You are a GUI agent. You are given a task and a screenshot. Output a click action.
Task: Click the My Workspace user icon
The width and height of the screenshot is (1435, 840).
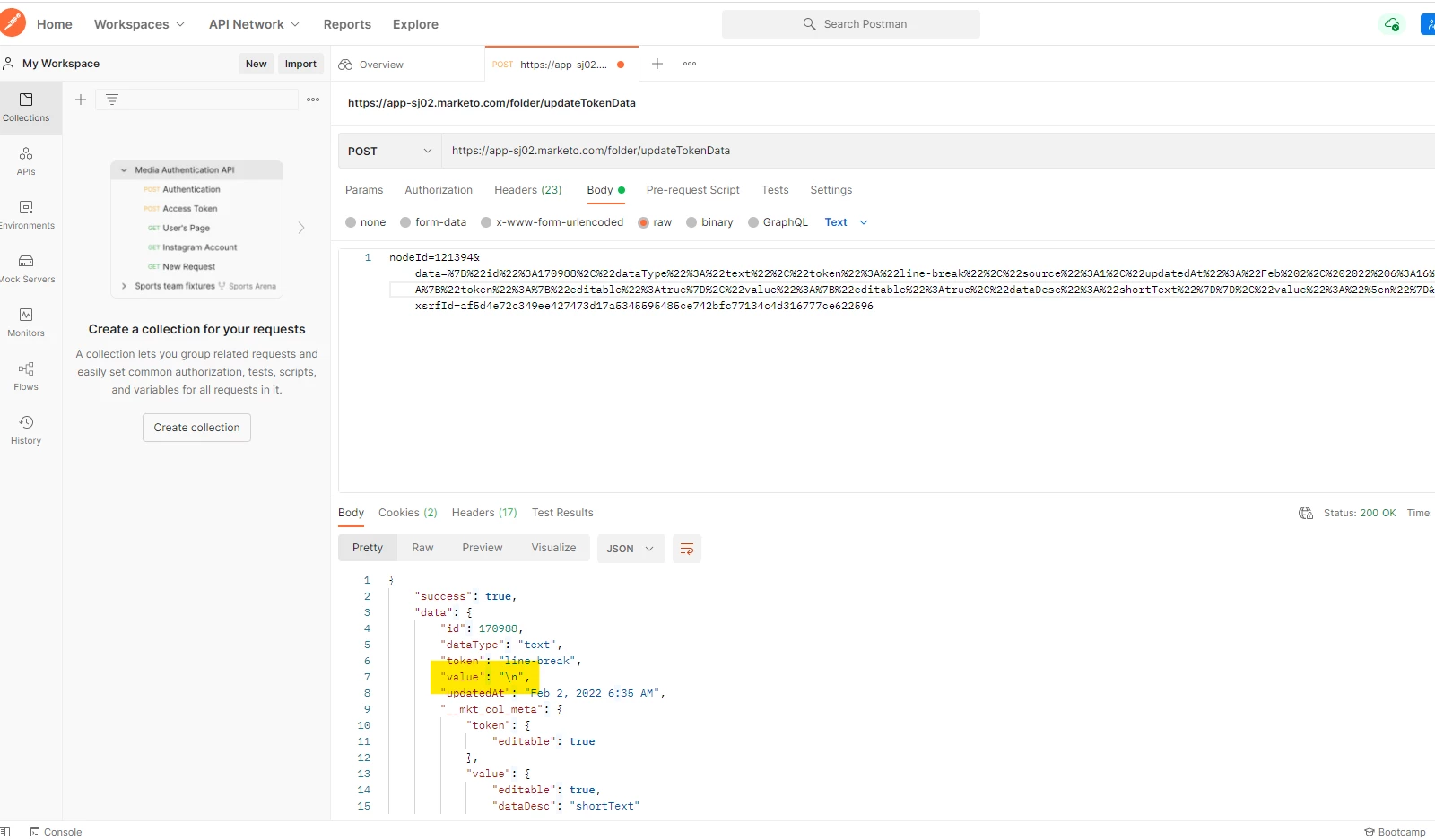coord(8,64)
